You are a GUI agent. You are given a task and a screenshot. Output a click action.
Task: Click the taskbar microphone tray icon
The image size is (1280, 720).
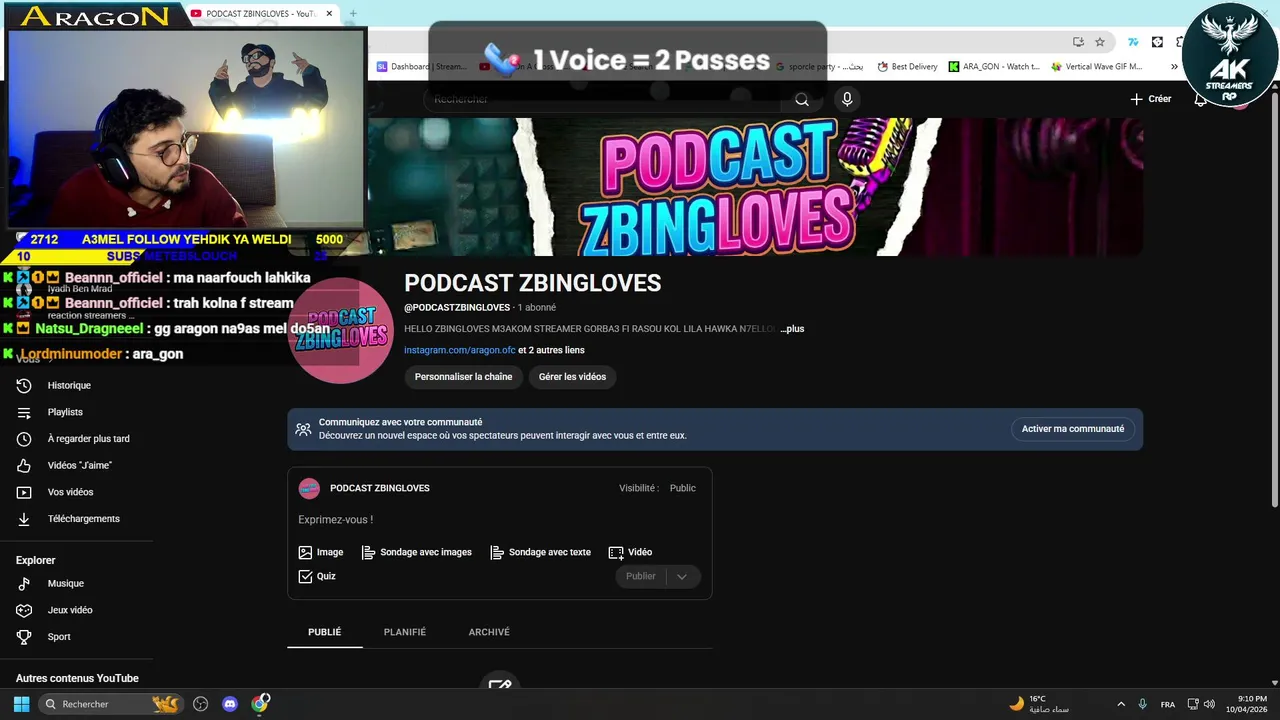[1142, 704]
